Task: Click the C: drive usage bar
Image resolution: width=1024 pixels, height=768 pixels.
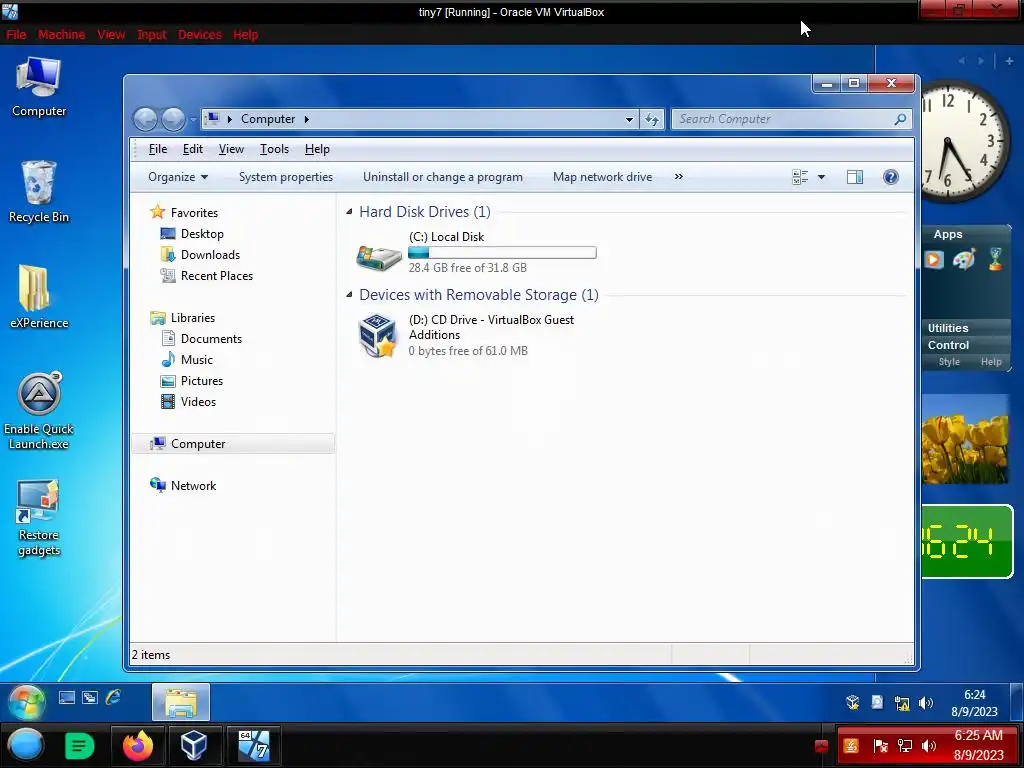Action: (x=502, y=253)
